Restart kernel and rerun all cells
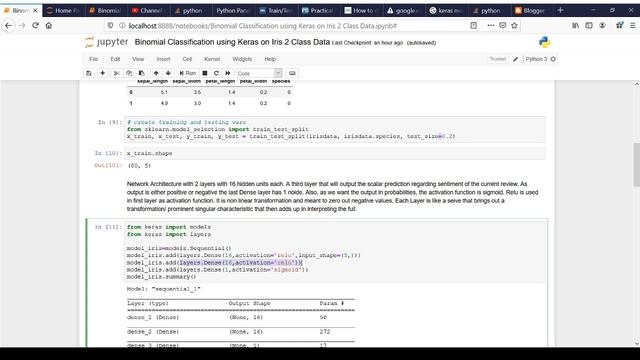640x360 pixels. point(228,73)
